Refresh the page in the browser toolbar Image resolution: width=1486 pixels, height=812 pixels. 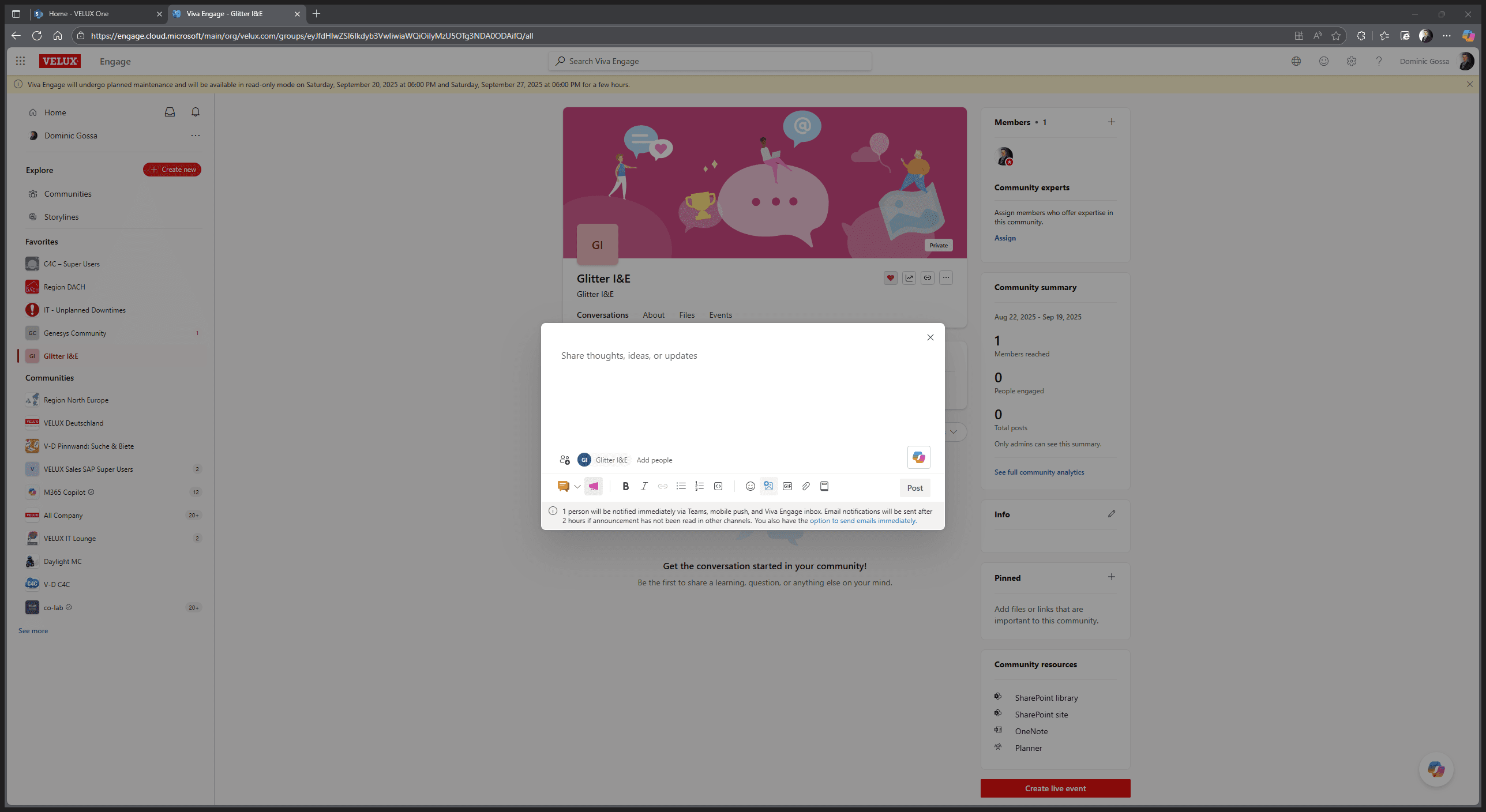tap(37, 36)
